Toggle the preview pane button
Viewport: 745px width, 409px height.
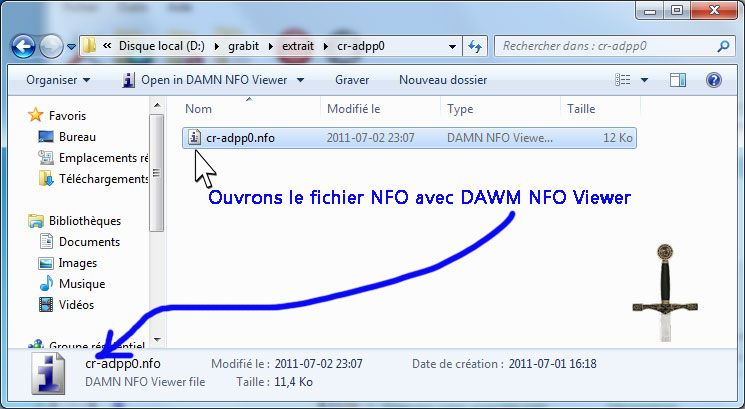pos(678,80)
